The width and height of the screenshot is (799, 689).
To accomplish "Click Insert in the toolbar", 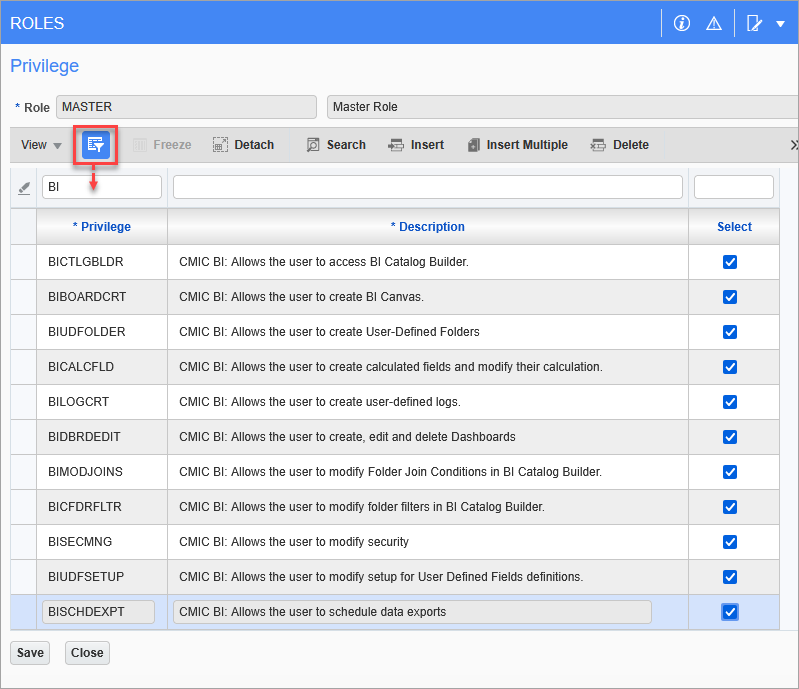I will point(416,145).
